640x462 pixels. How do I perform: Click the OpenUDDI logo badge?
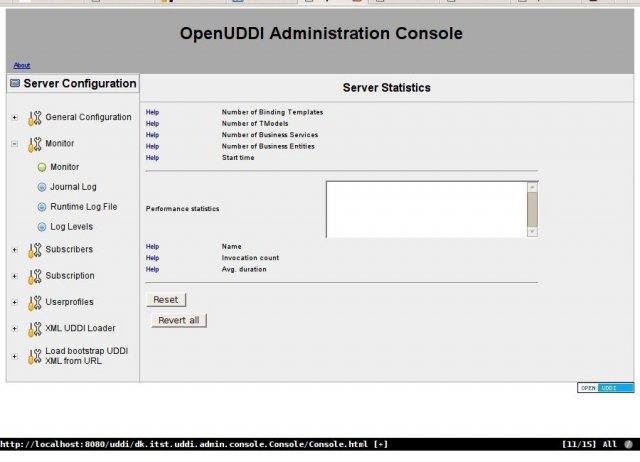pos(606,388)
